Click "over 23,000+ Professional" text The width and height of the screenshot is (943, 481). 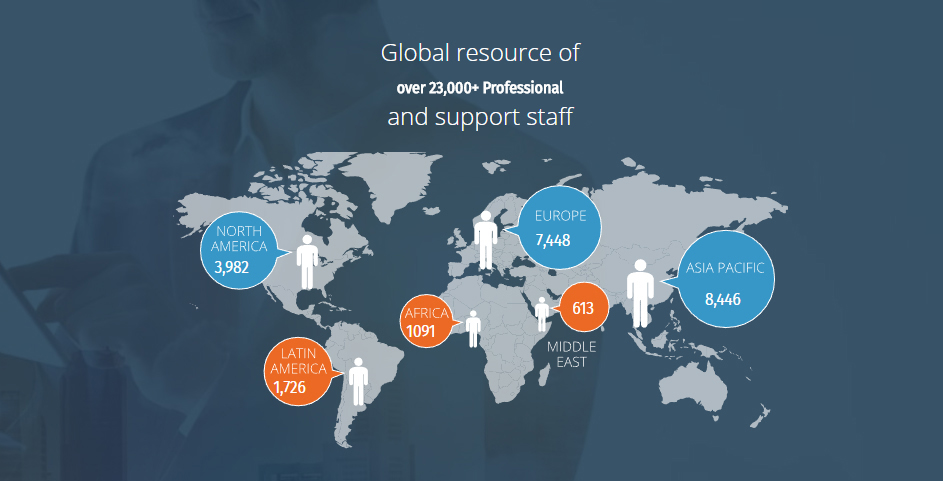click(x=480, y=88)
